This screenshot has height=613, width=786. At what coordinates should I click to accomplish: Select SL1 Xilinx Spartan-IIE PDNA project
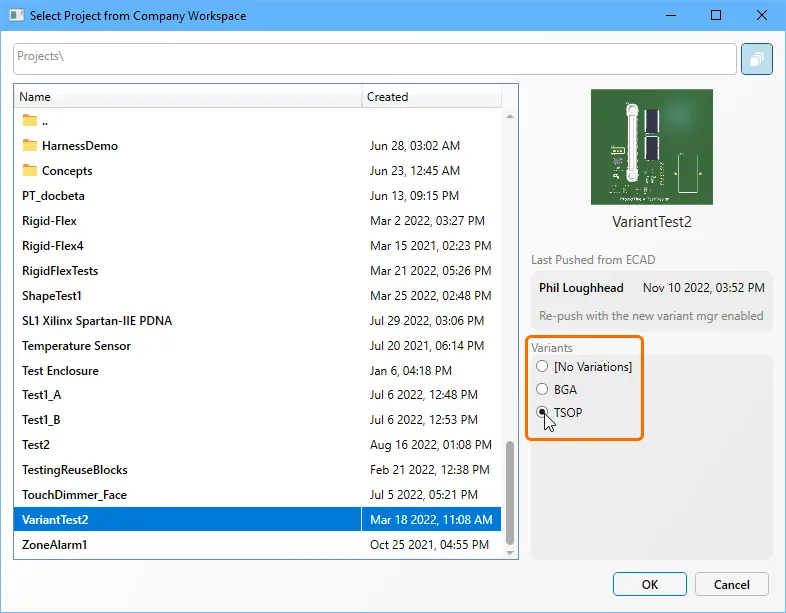pos(257,321)
